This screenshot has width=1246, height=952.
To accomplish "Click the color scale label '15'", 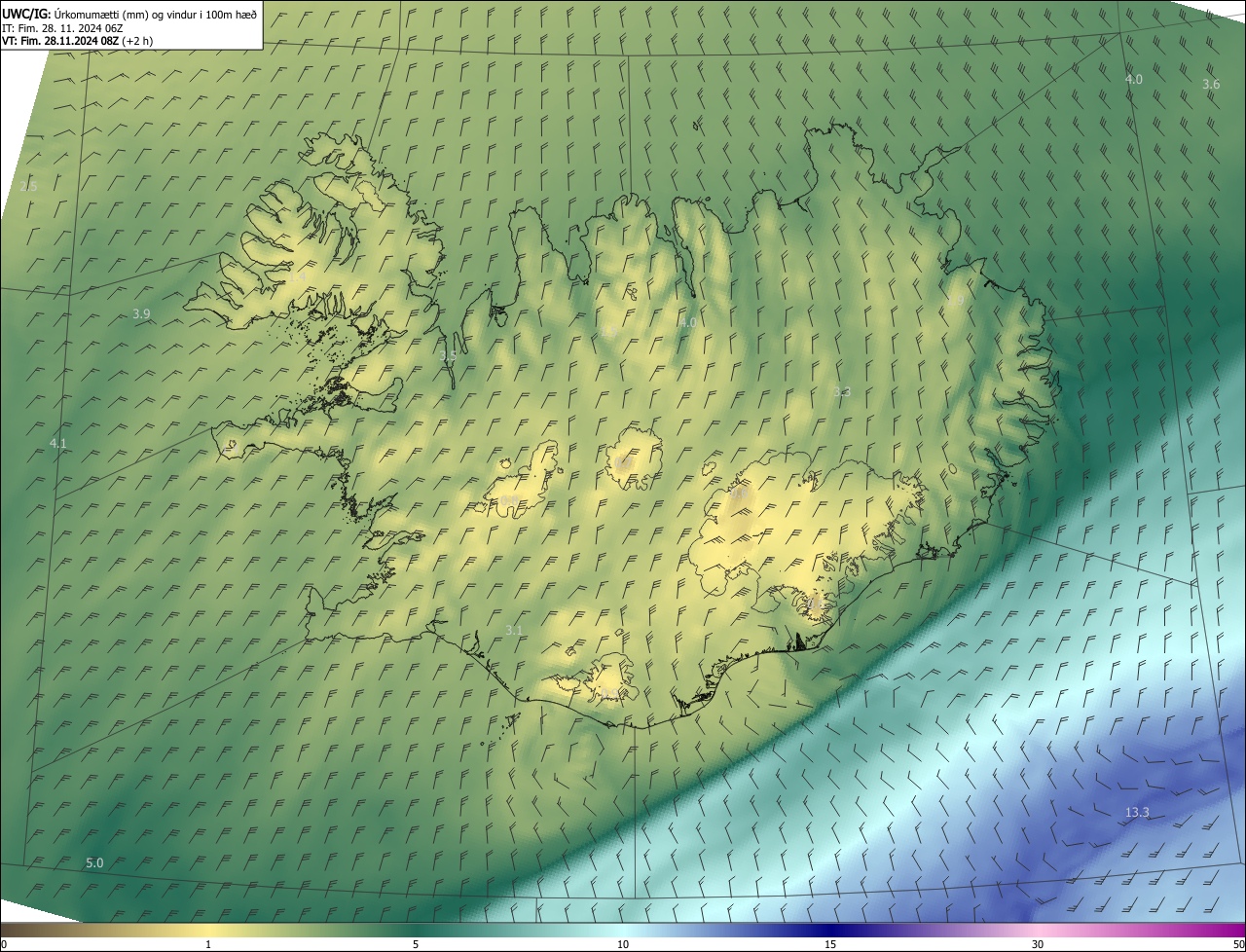I will [830, 944].
